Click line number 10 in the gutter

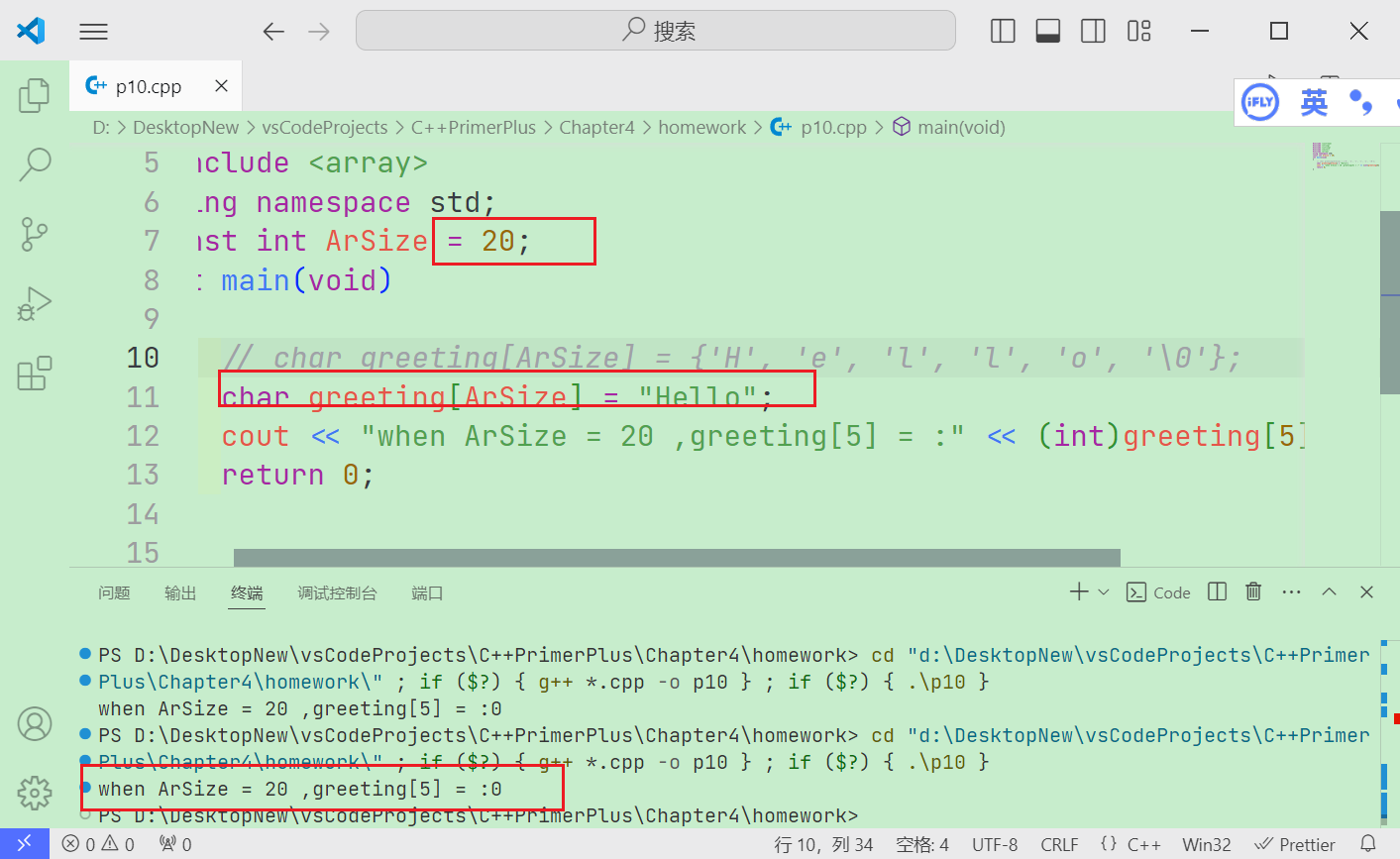[143, 358]
